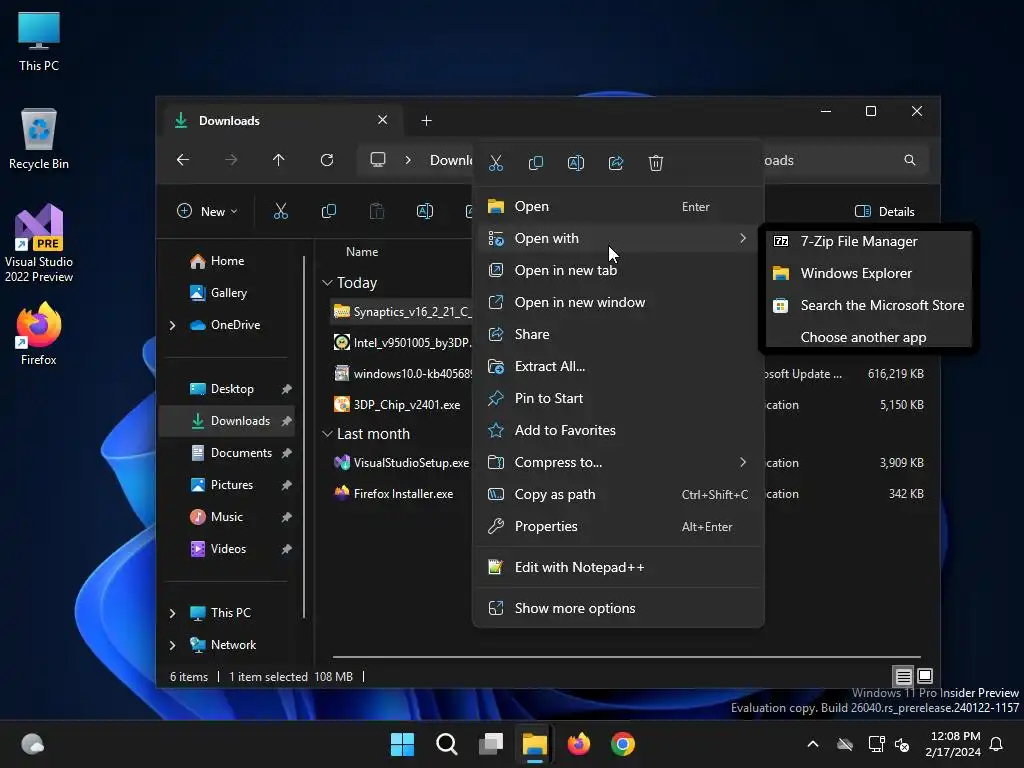The image size is (1024, 768).
Task: Click the Copy icon in context menu
Action: [x=536, y=163]
